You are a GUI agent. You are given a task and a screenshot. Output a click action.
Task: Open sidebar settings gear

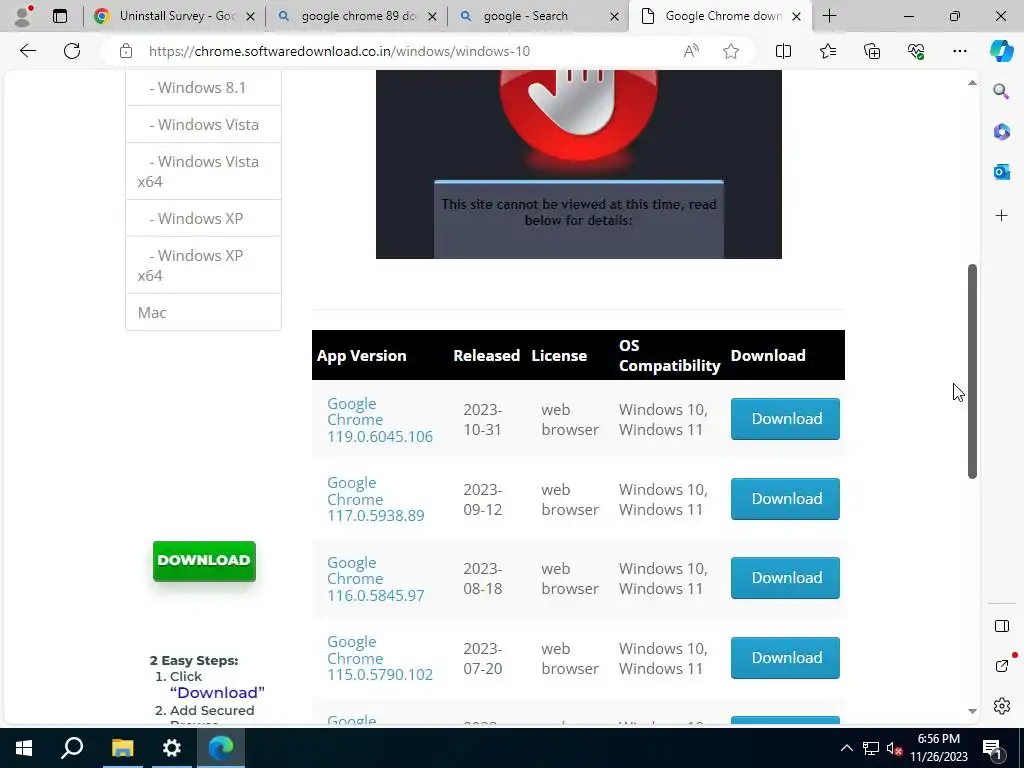click(x=1001, y=706)
